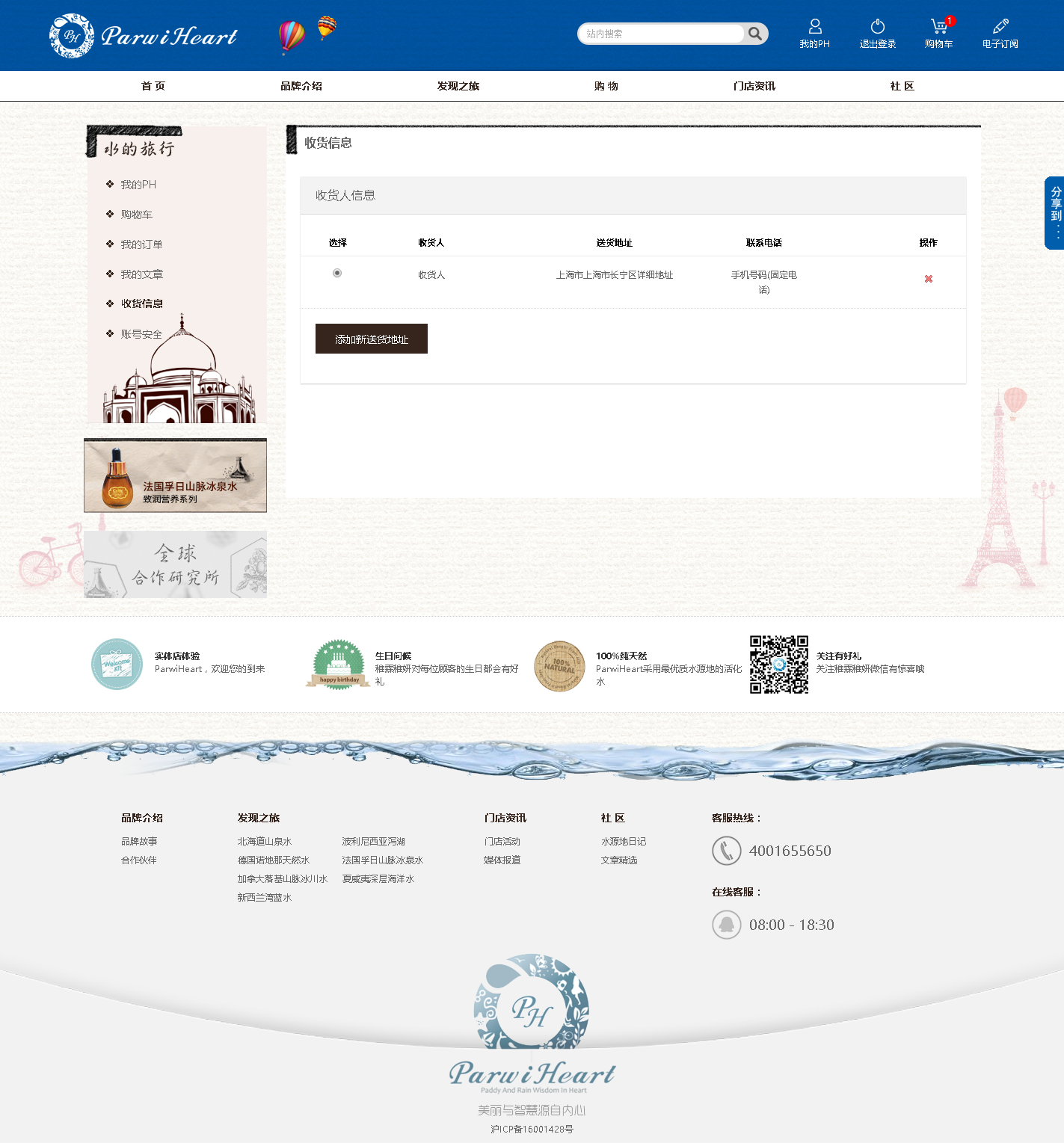Go to 发现之旅 navigation menu
Image resolution: width=1064 pixels, height=1143 pixels.
click(458, 86)
